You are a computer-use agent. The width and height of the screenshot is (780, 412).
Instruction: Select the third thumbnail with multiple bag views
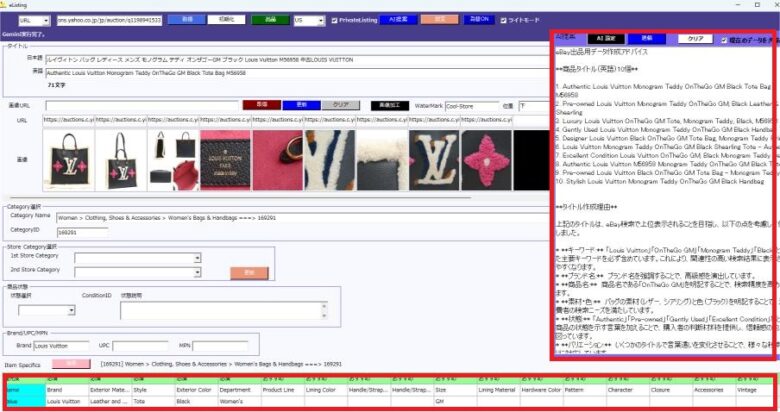point(173,160)
